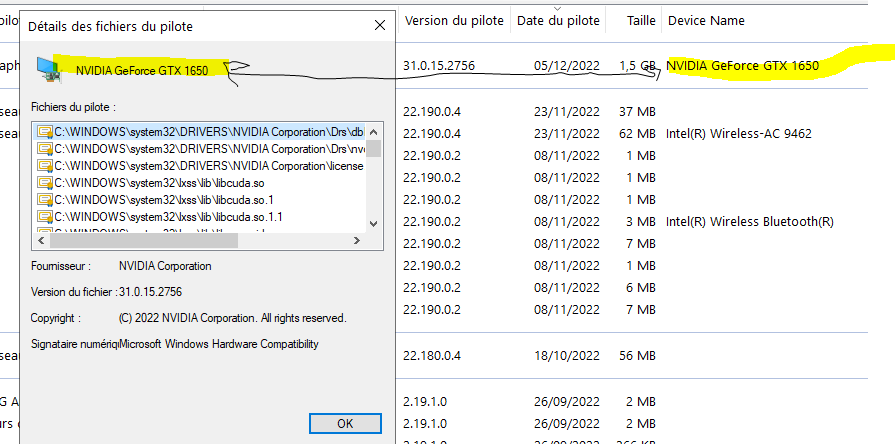Click file icon beside libcuda.so
This screenshot has height=444, width=895.
point(44,183)
